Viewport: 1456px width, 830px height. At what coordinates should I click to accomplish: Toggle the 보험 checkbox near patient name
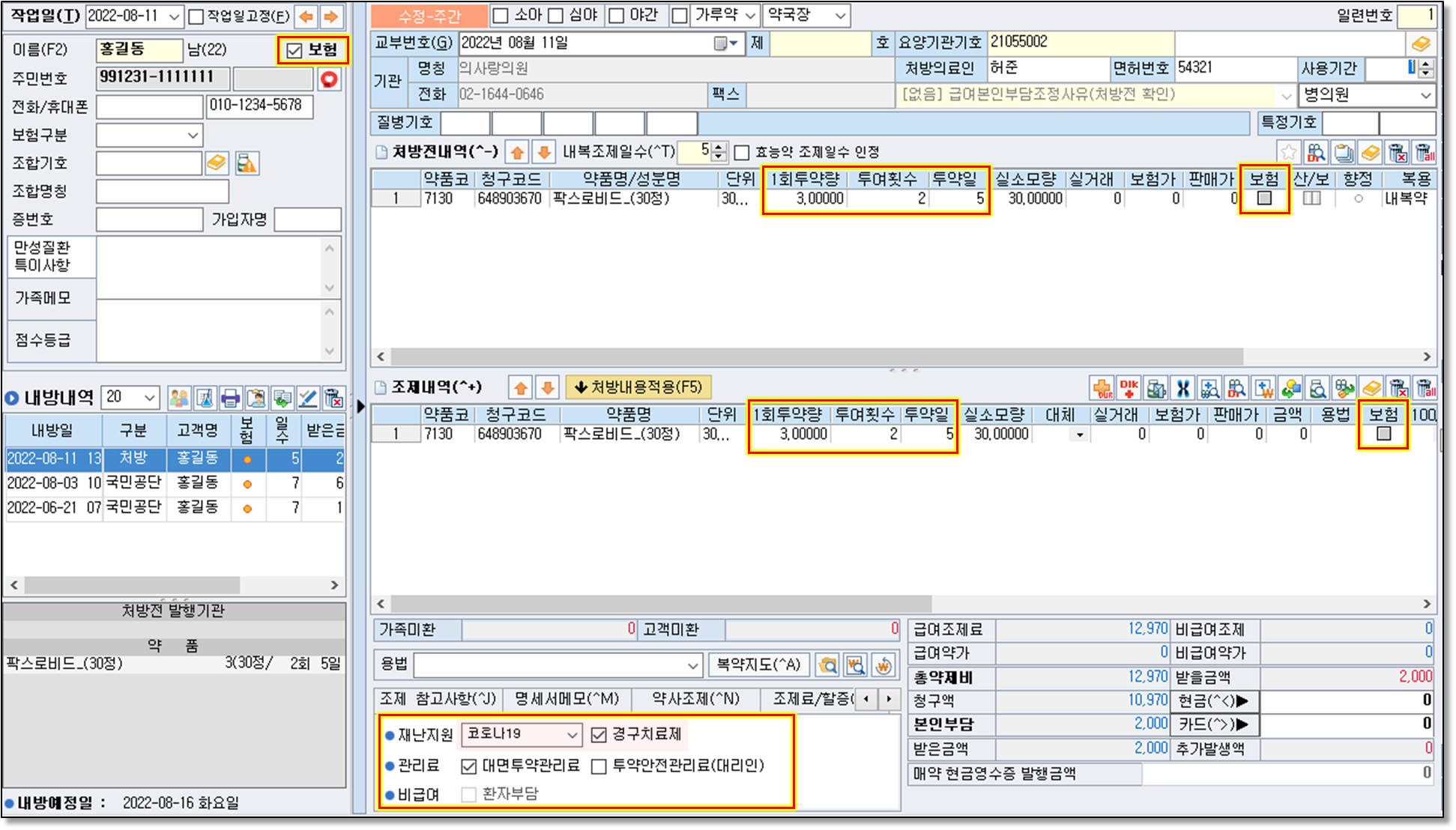click(x=294, y=50)
